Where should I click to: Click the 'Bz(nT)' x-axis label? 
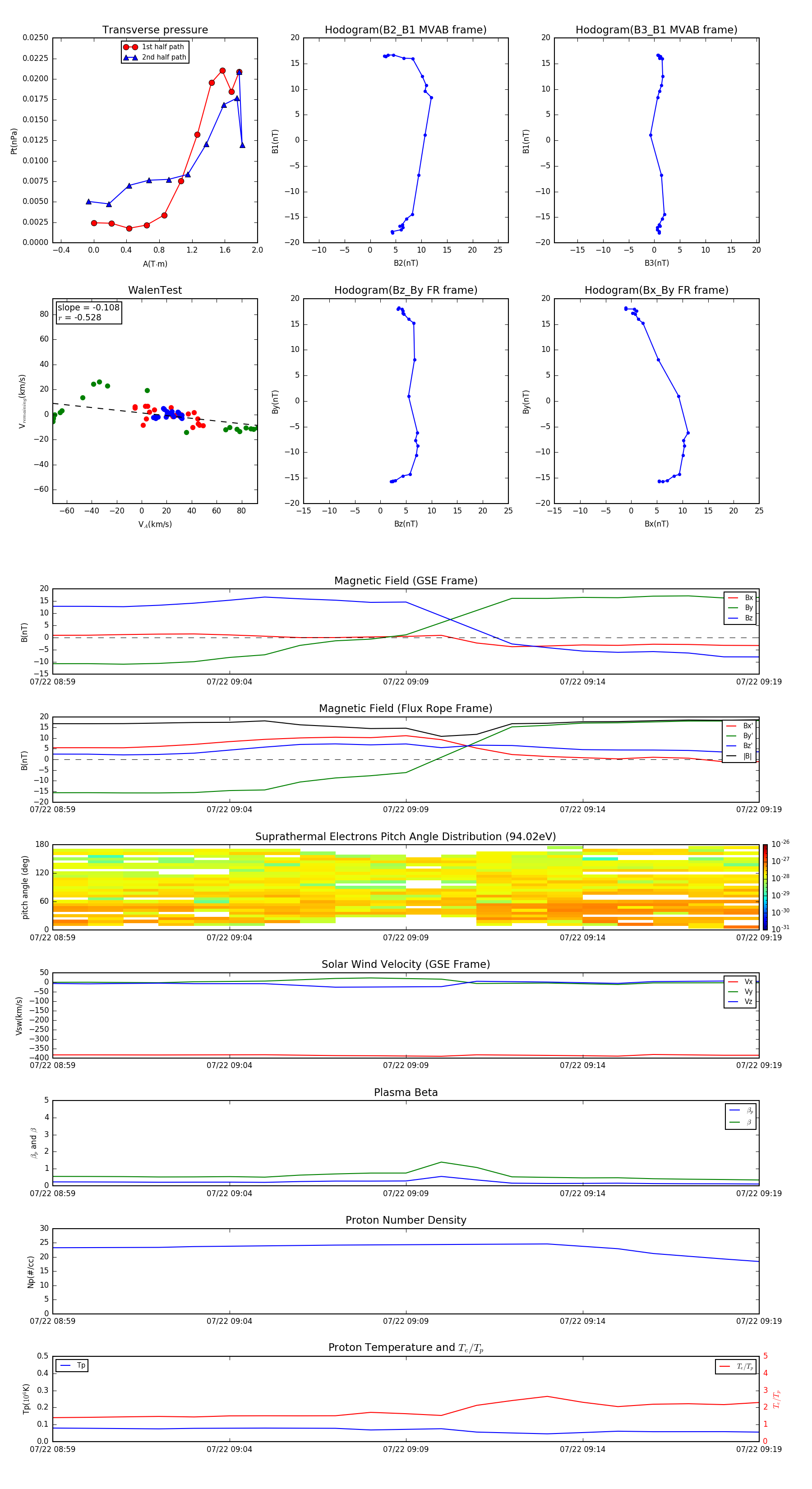406,524
